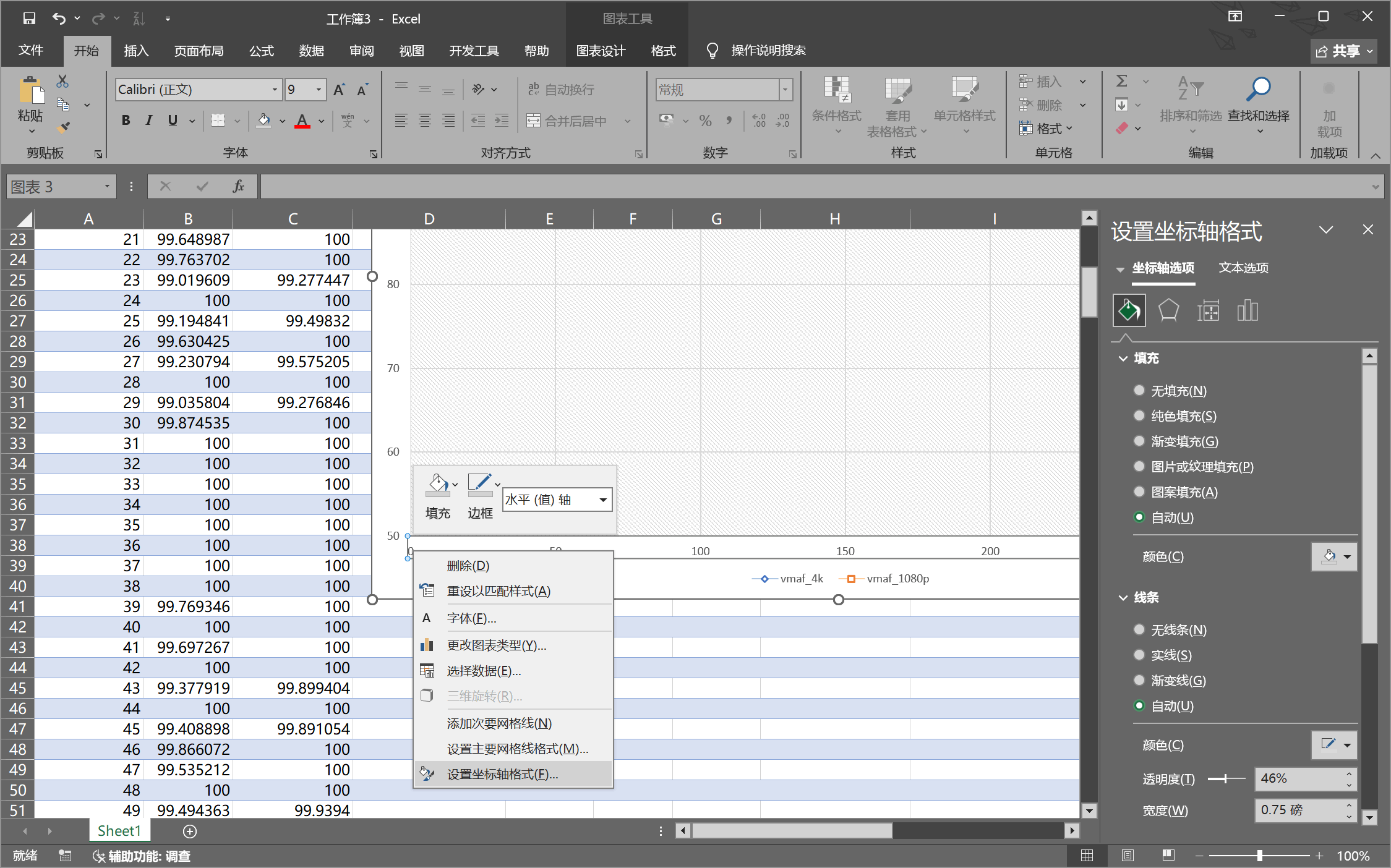Open fill 颜色 color picker
Image resolution: width=1391 pixels, height=868 pixels.
tap(1334, 556)
